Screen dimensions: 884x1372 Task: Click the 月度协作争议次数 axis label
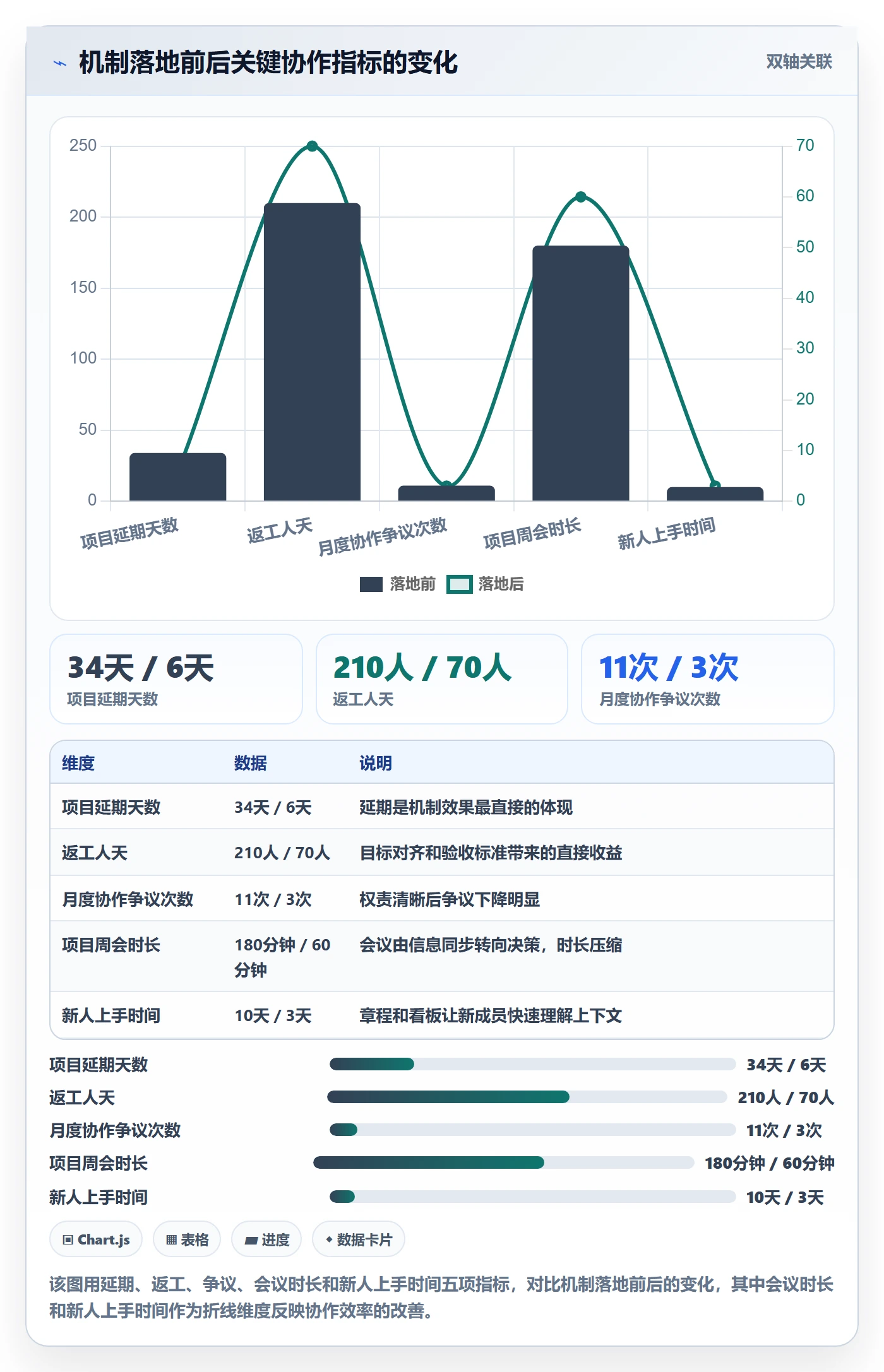click(x=382, y=536)
